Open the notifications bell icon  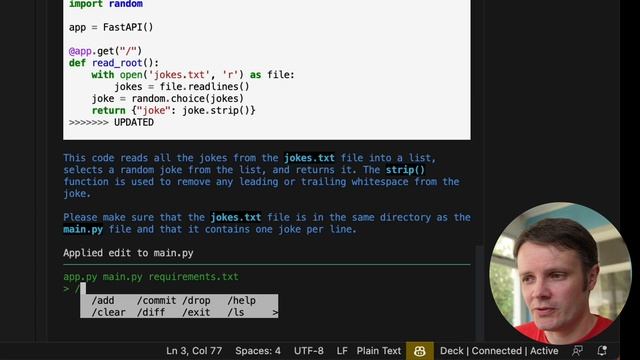tap(602, 351)
